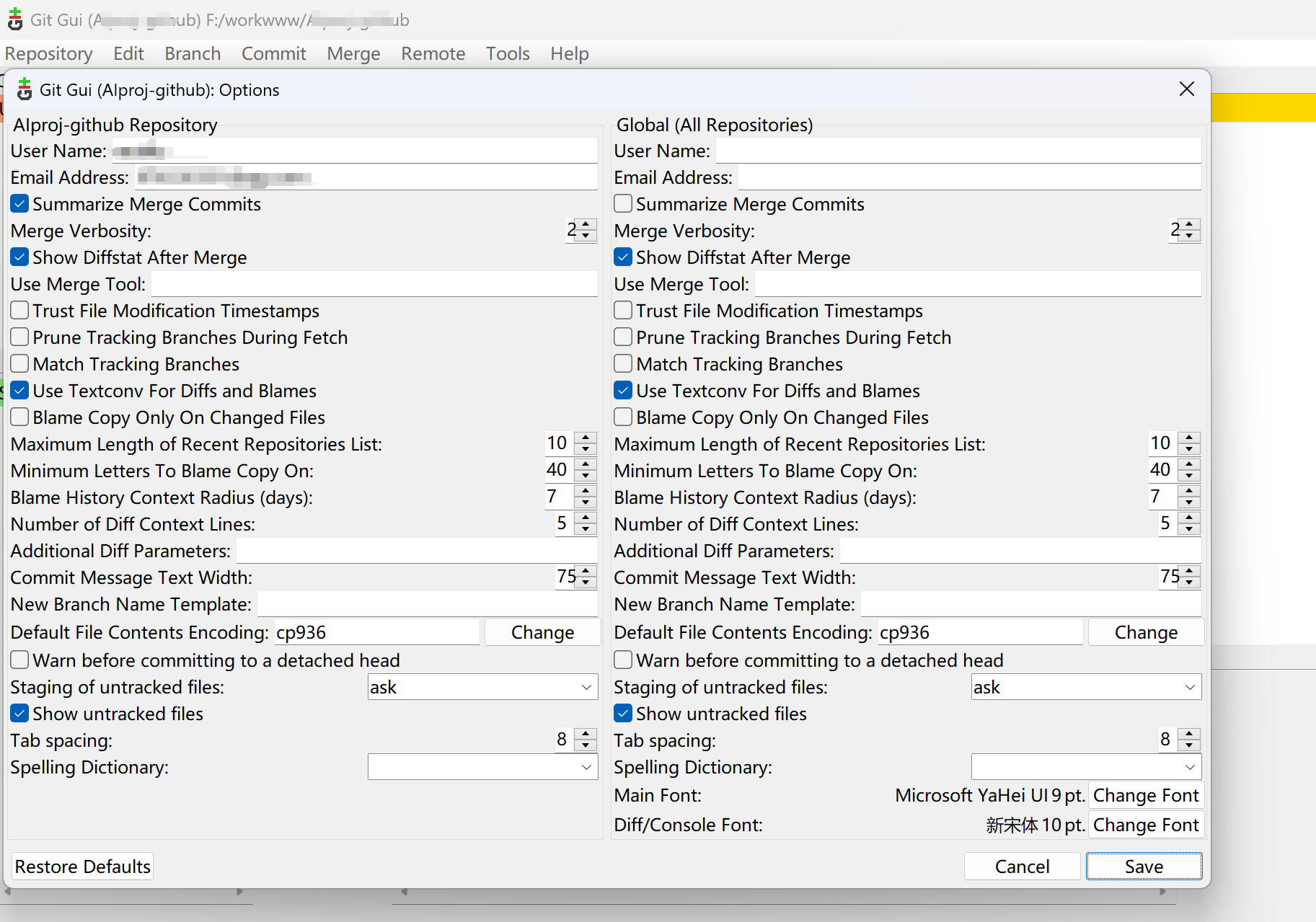Screen dimensions: 1316x922
Task: Decrease global Minimum Letters To Blame Copy On
Action: [x=1190, y=476]
